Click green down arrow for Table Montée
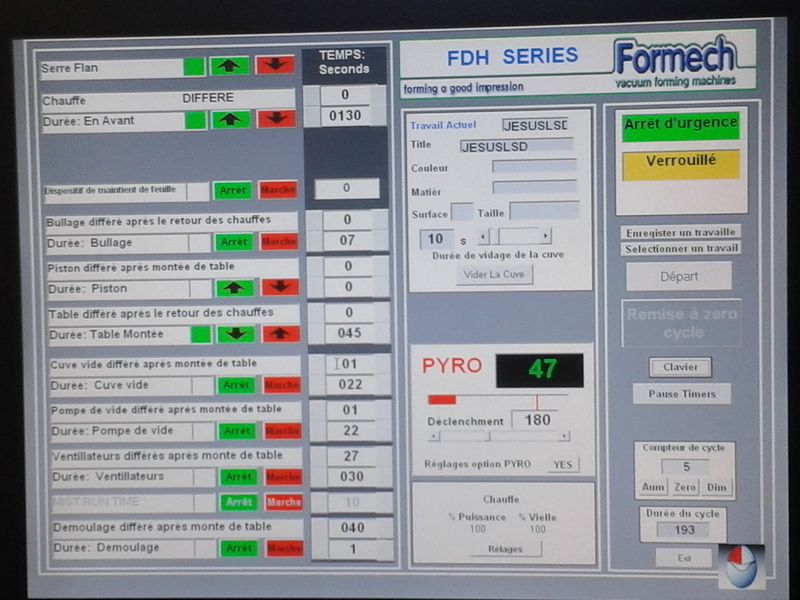800x600 pixels. pyautogui.click(x=236, y=335)
